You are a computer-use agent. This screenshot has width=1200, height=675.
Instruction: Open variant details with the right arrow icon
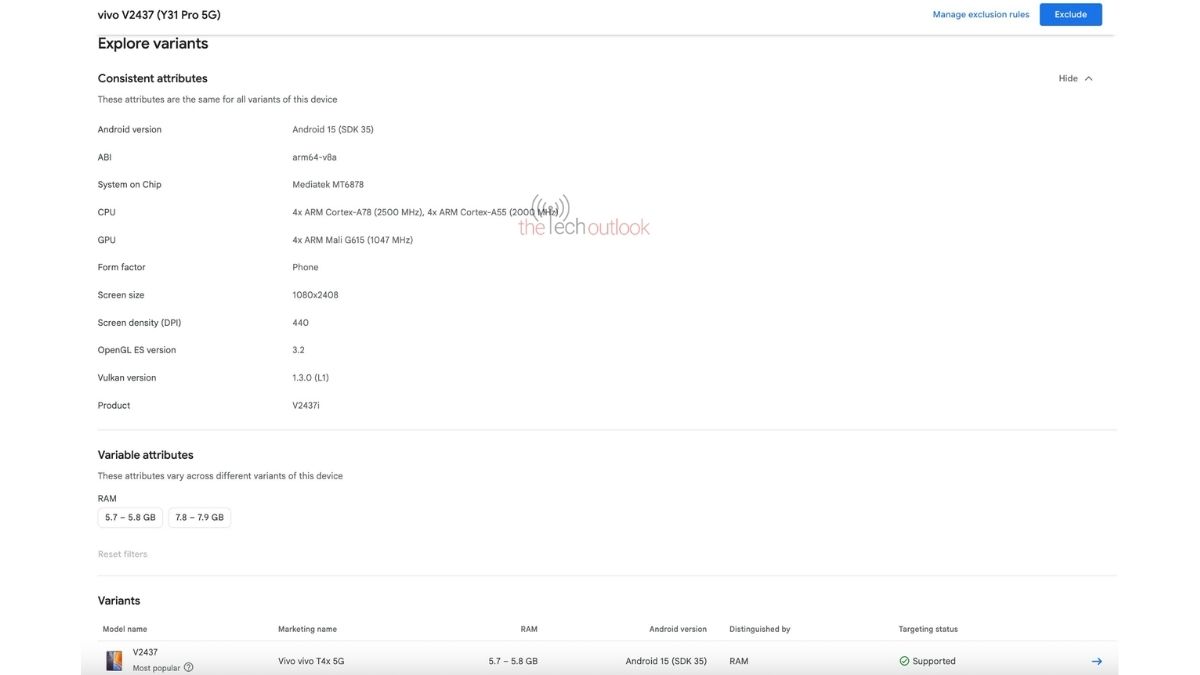tap(1096, 661)
